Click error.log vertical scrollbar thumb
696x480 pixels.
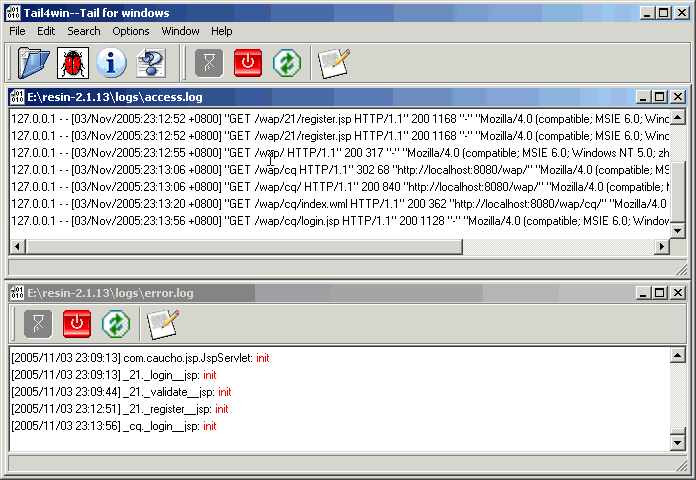click(677, 431)
